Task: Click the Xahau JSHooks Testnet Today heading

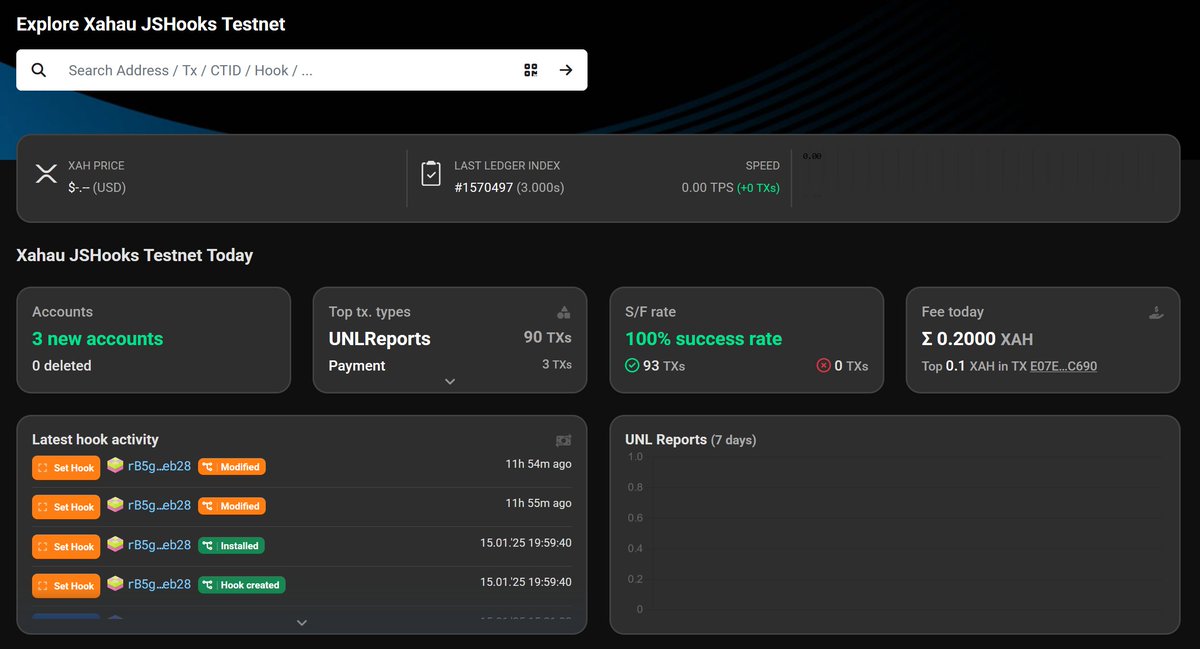Action: tap(134, 255)
